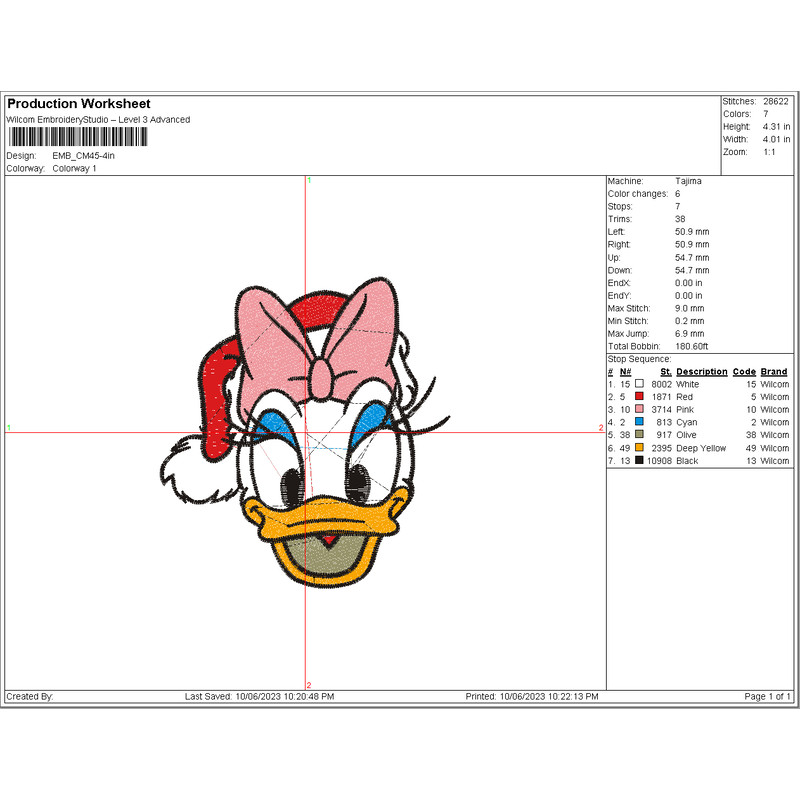Screen dimensions: 800x800
Task: Click the St. column header
Action: pos(665,371)
